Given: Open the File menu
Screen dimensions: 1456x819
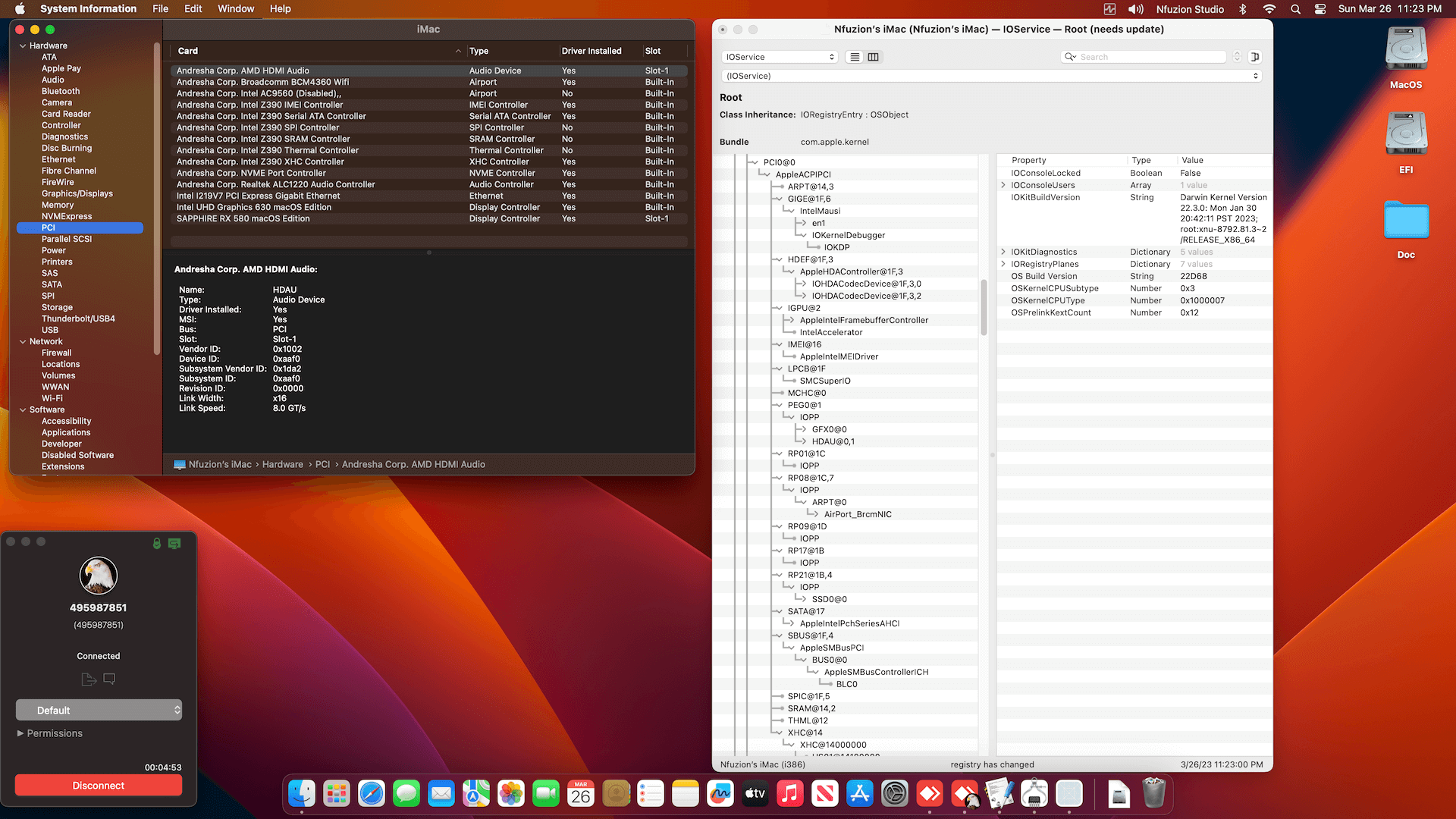Looking at the screenshot, I should coord(160,9).
